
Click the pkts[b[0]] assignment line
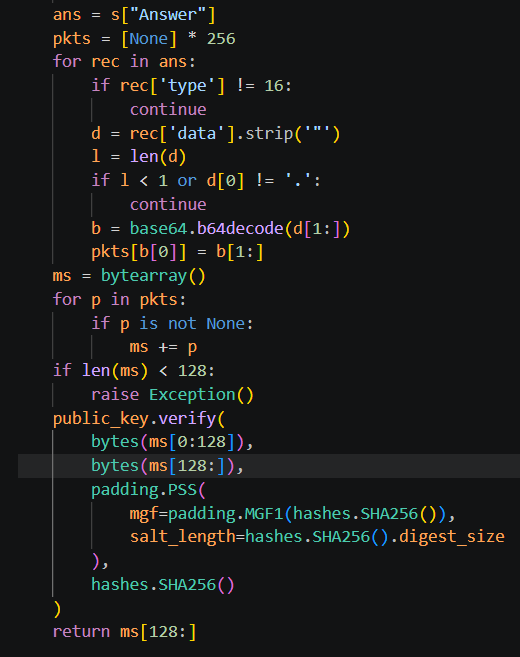[x=177, y=252]
